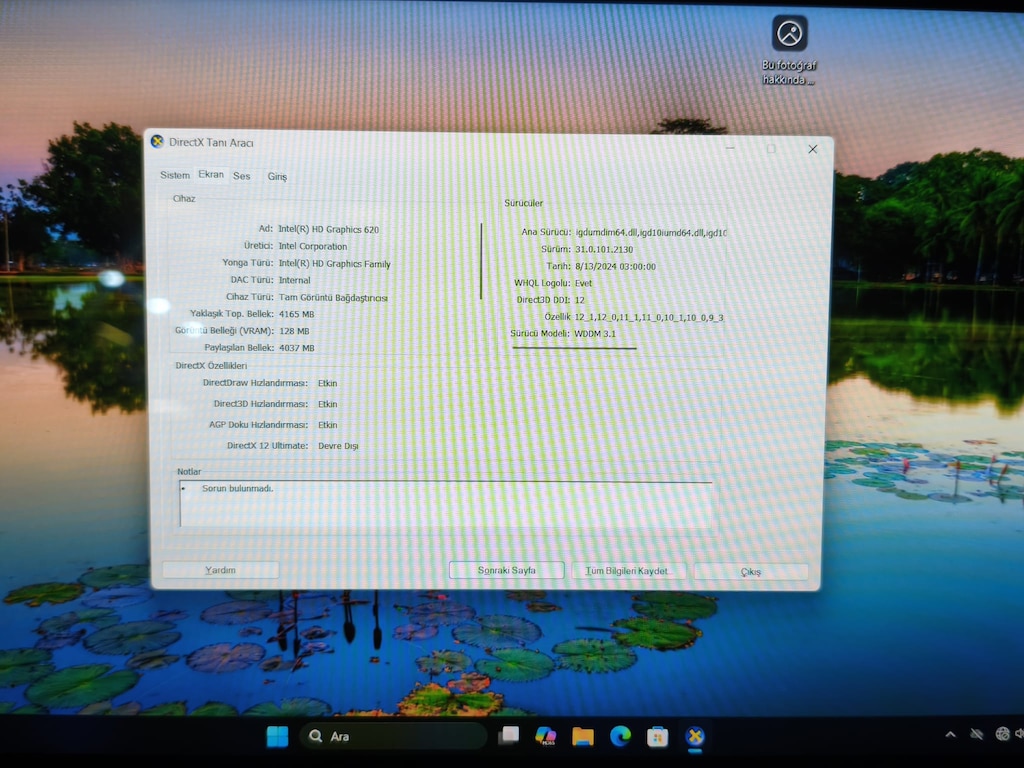Click the shared memory '4037 MB' value
Image resolution: width=1024 pixels, height=768 pixels.
coord(296,348)
